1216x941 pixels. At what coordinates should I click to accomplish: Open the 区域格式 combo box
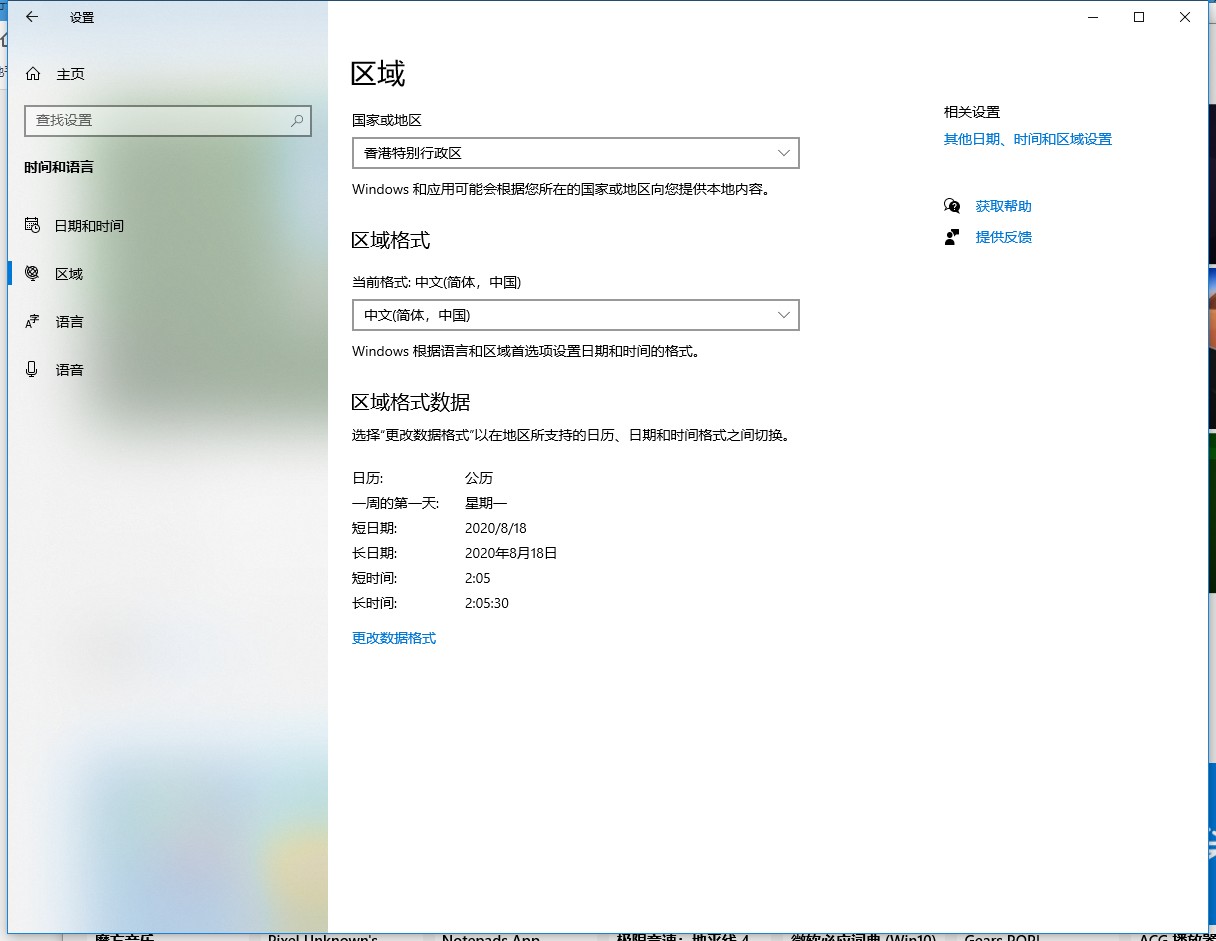point(576,314)
